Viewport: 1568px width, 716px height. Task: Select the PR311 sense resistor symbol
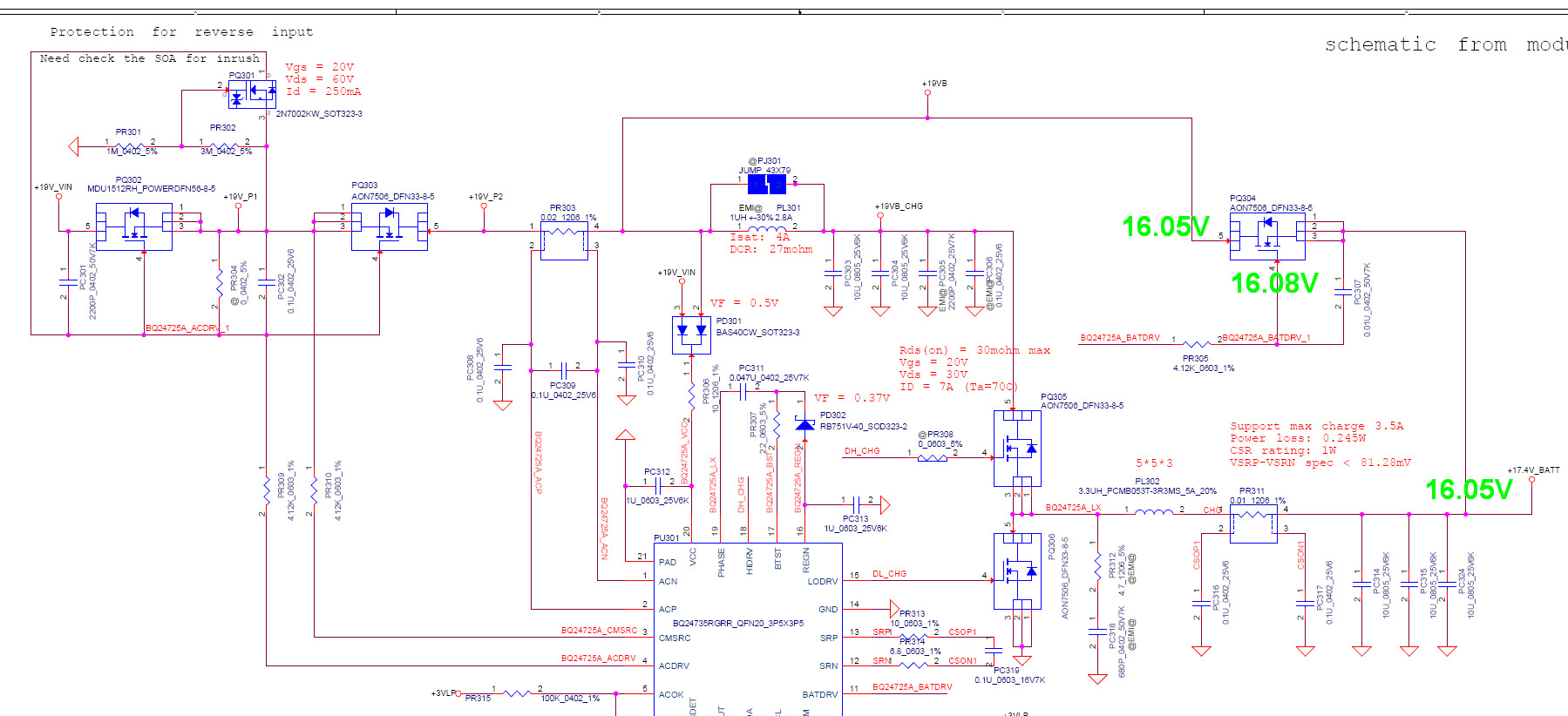click(1253, 523)
